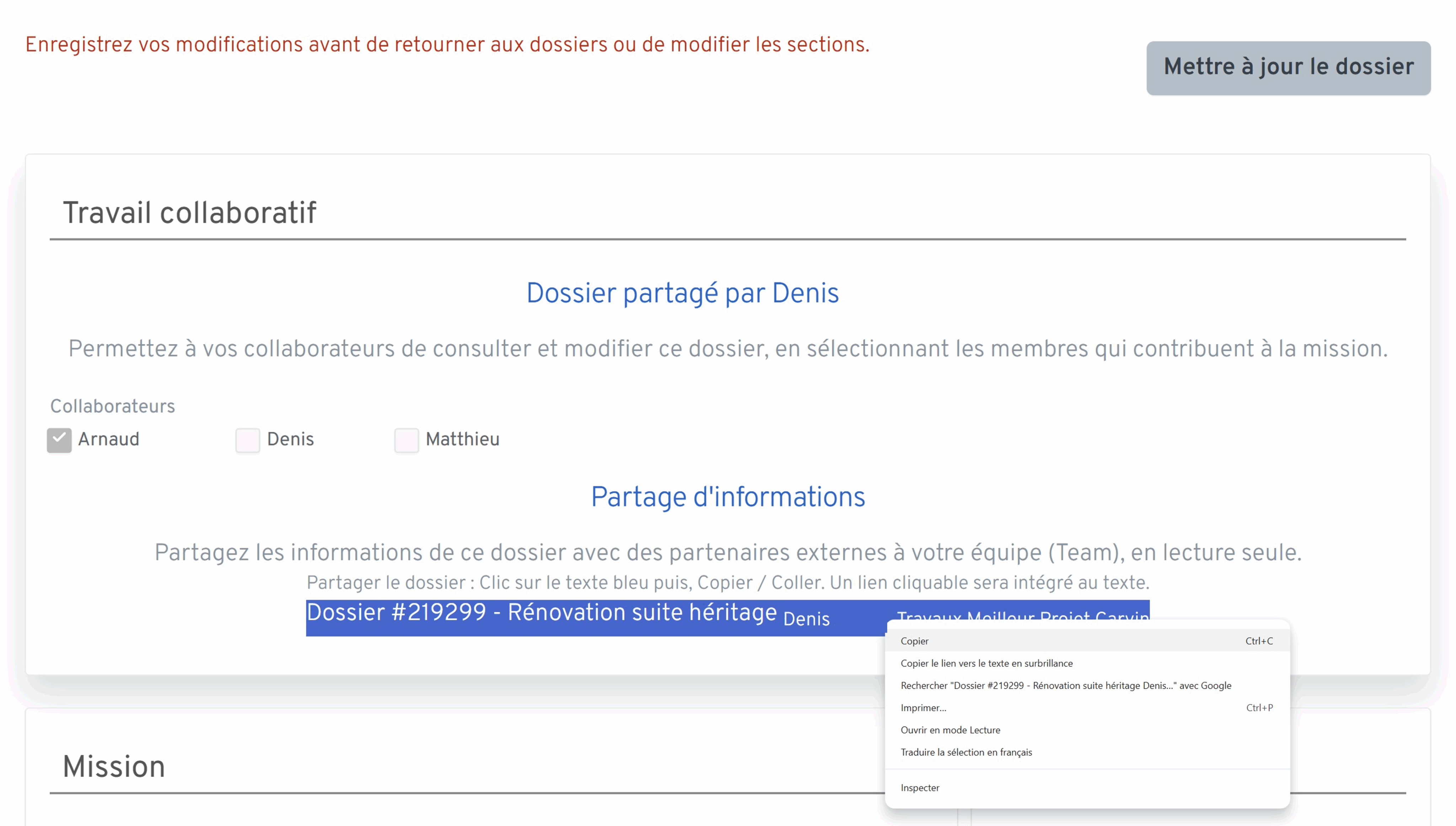Click the red save-changes warning message
The image size is (1456, 826).
[x=446, y=44]
